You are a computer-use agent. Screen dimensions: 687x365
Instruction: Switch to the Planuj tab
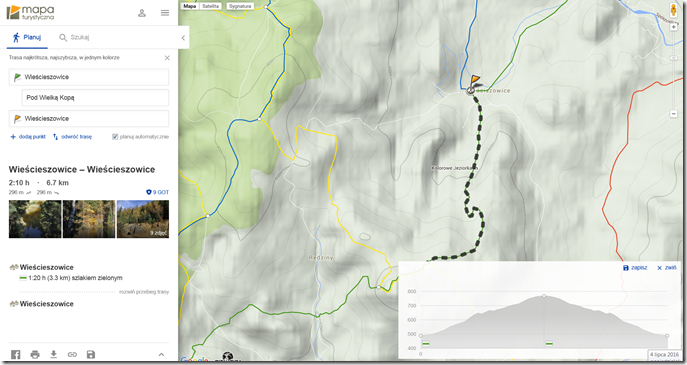coord(27,37)
